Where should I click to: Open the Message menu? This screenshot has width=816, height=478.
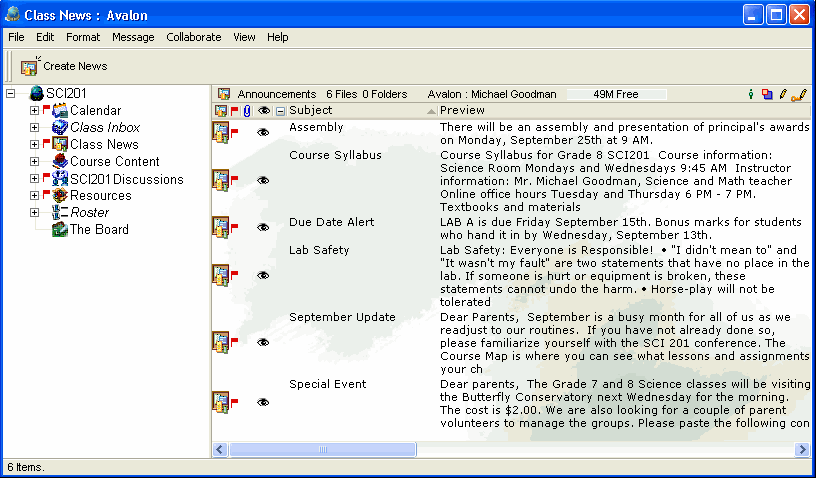[x=133, y=37]
